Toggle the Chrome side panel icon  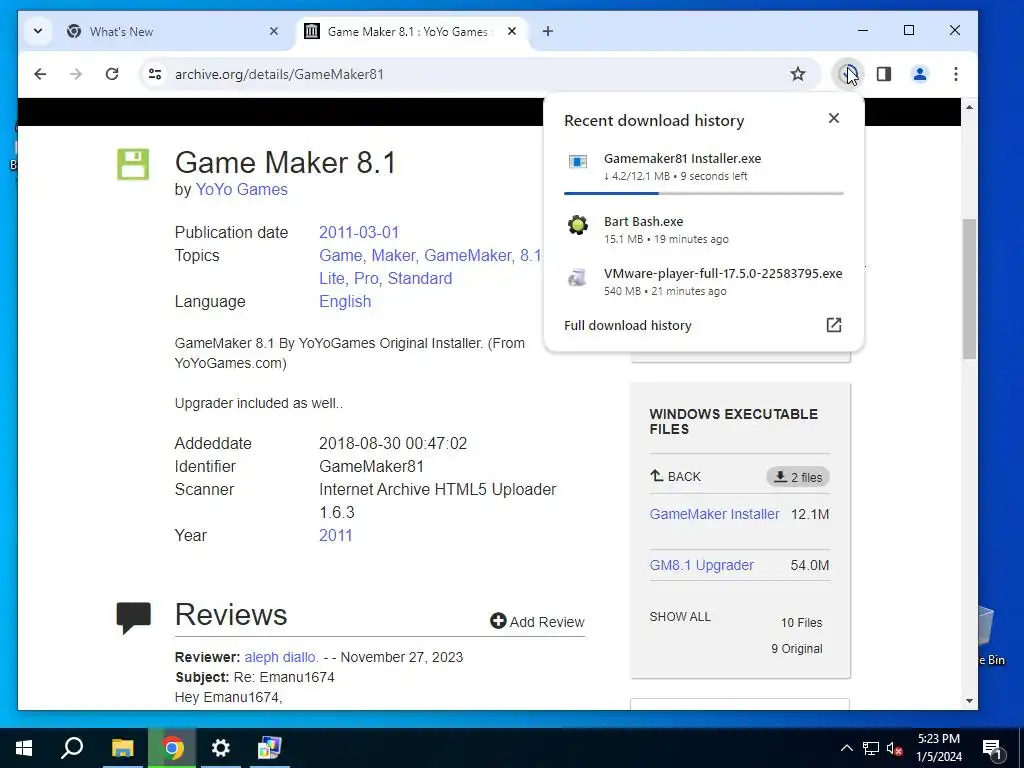tap(884, 74)
